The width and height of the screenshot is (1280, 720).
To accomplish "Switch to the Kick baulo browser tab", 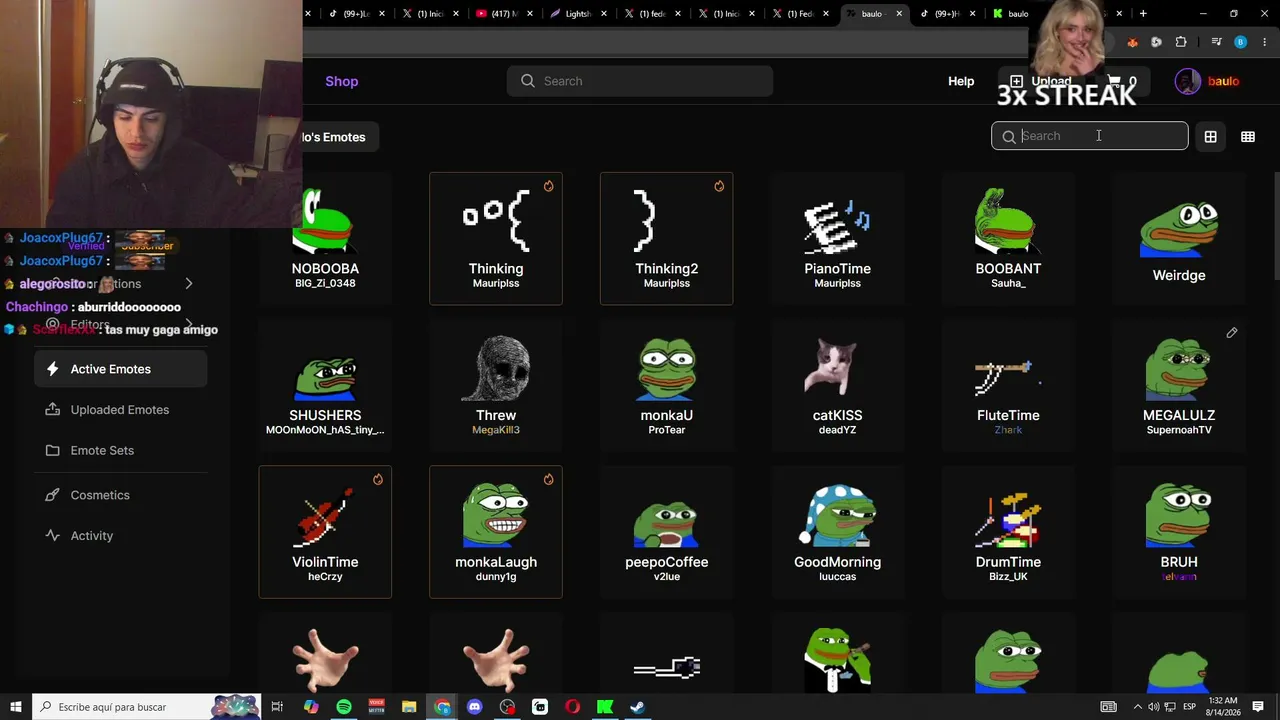I will 1010,14.
